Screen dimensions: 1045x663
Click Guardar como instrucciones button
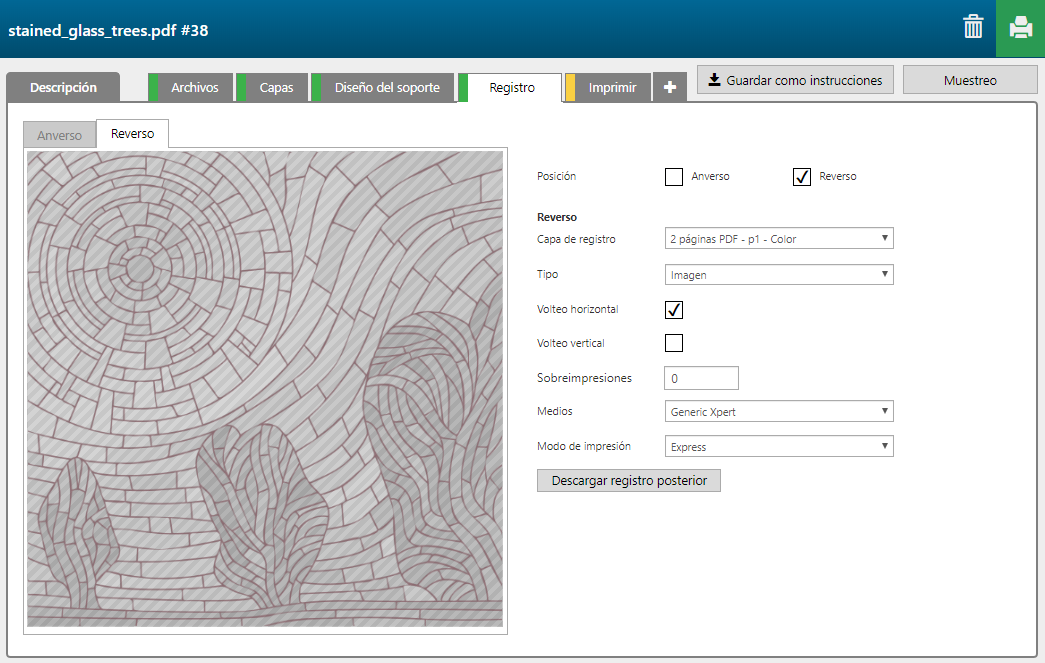click(x=795, y=80)
